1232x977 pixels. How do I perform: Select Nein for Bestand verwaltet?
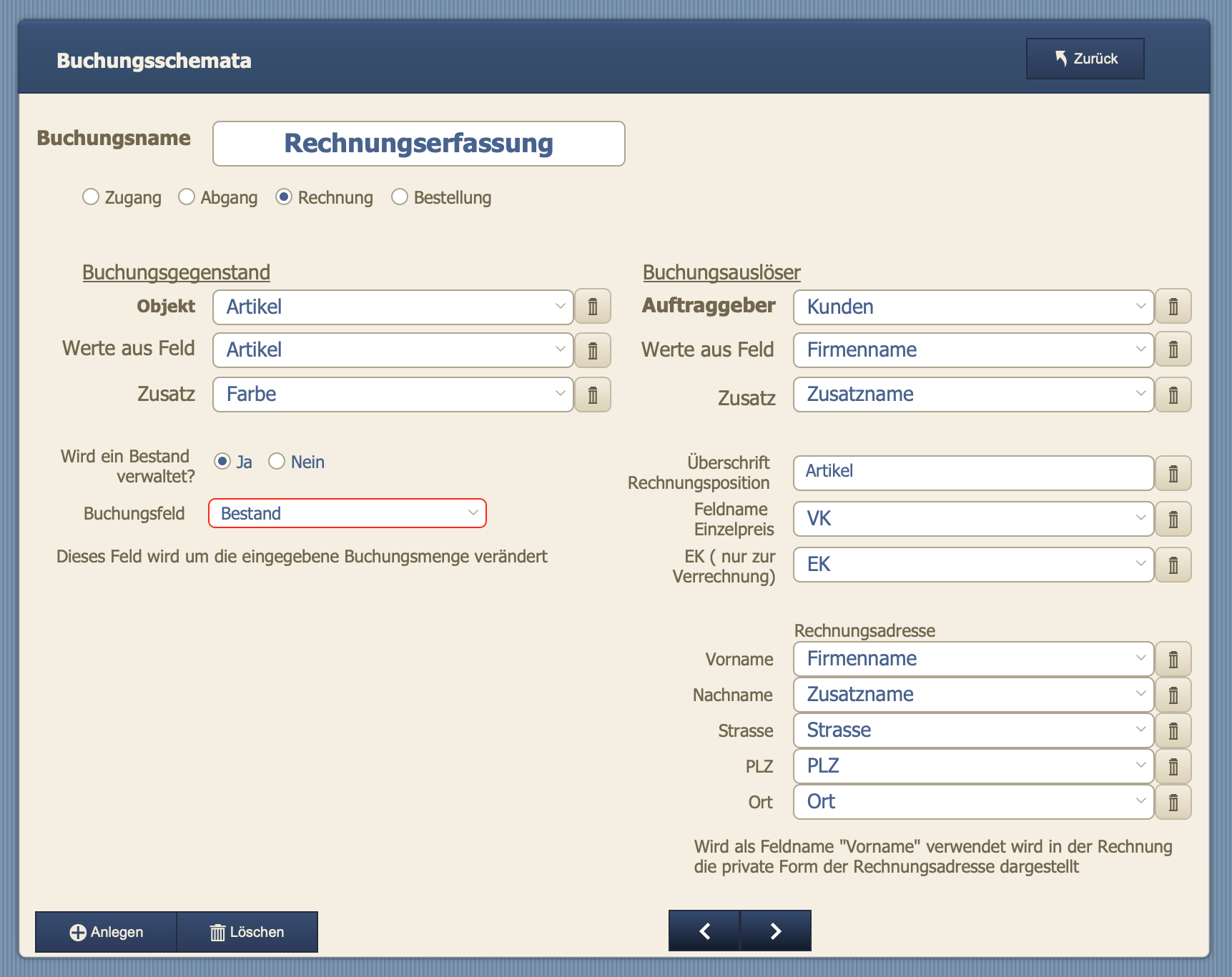click(277, 462)
